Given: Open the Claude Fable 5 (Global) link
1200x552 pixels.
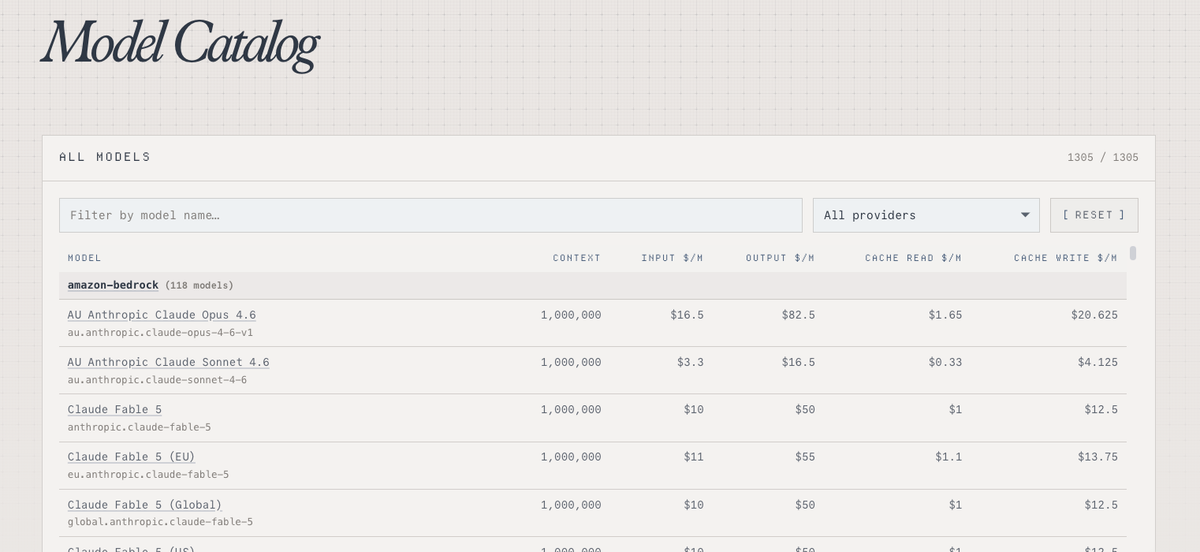Looking at the screenshot, I should [145, 505].
